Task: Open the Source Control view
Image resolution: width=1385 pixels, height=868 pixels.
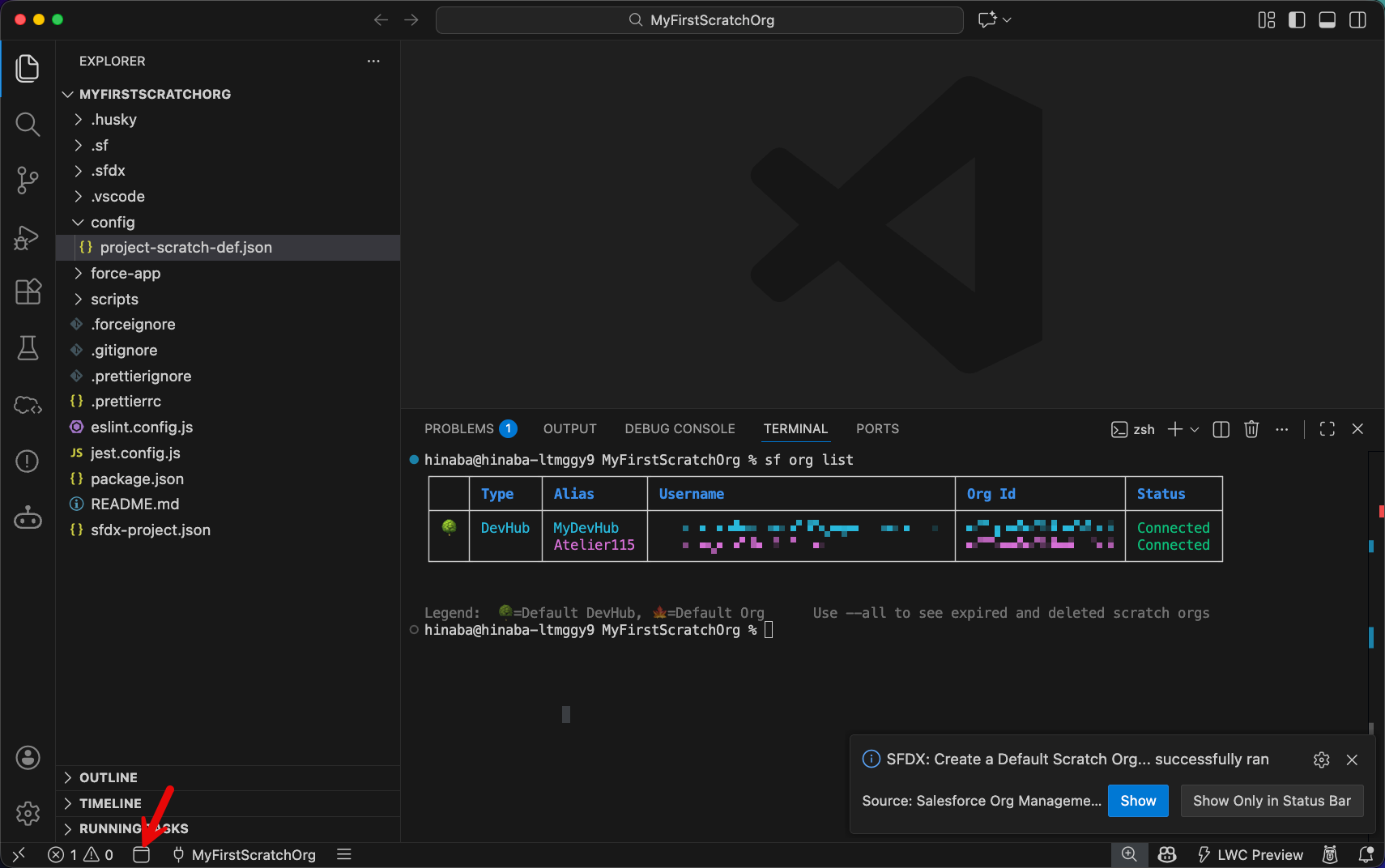Action: [28, 180]
